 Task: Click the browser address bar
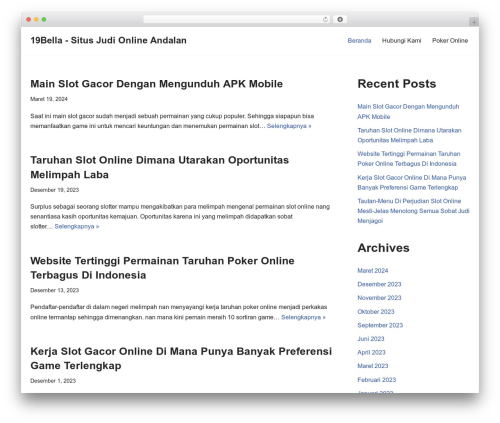pos(237,20)
